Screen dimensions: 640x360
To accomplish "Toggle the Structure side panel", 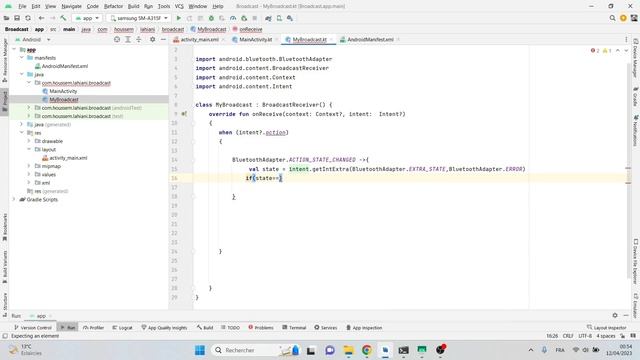I will coord(4,304).
